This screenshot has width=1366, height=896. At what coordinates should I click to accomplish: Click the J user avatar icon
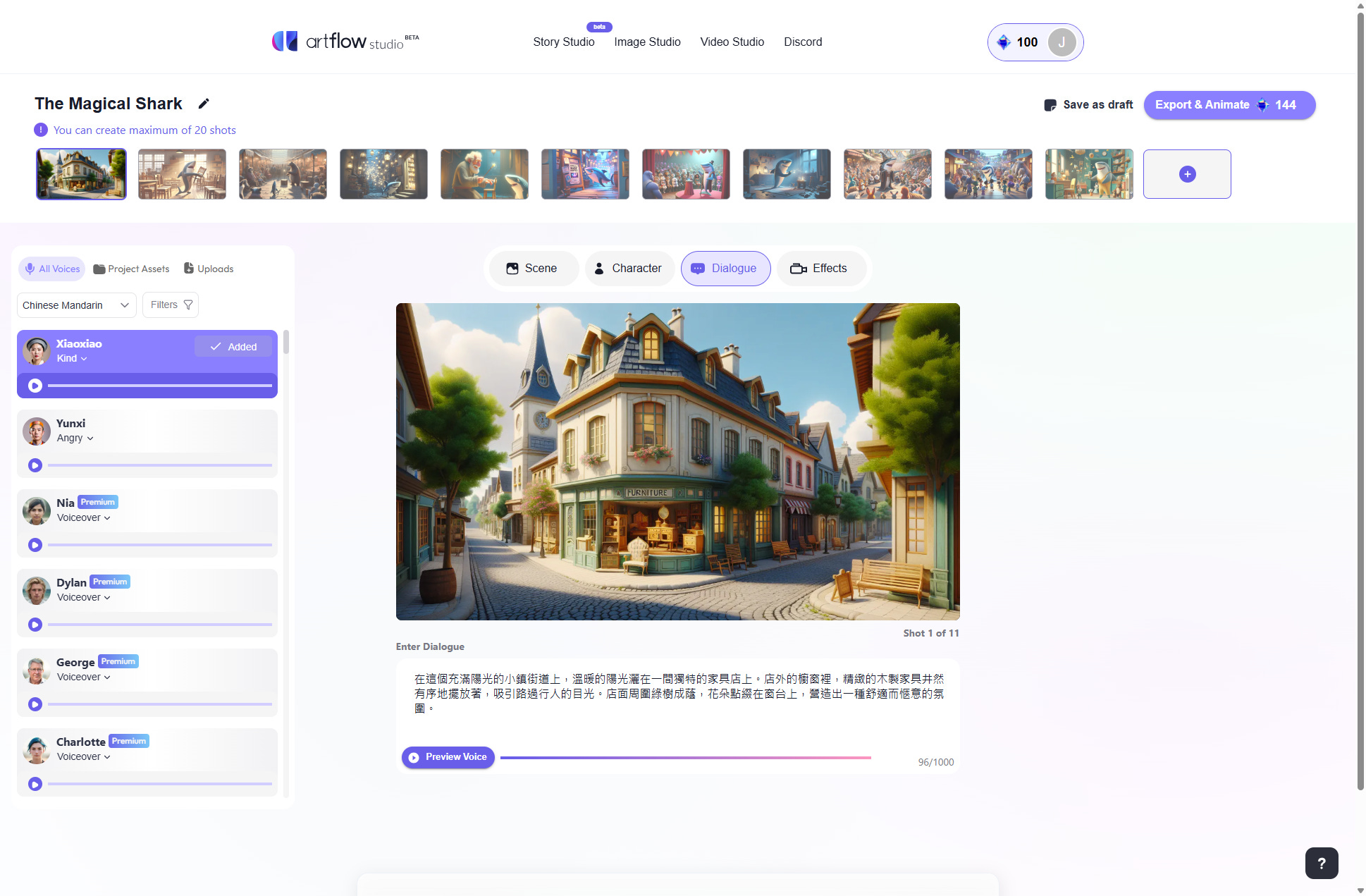click(x=1062, y=42)
